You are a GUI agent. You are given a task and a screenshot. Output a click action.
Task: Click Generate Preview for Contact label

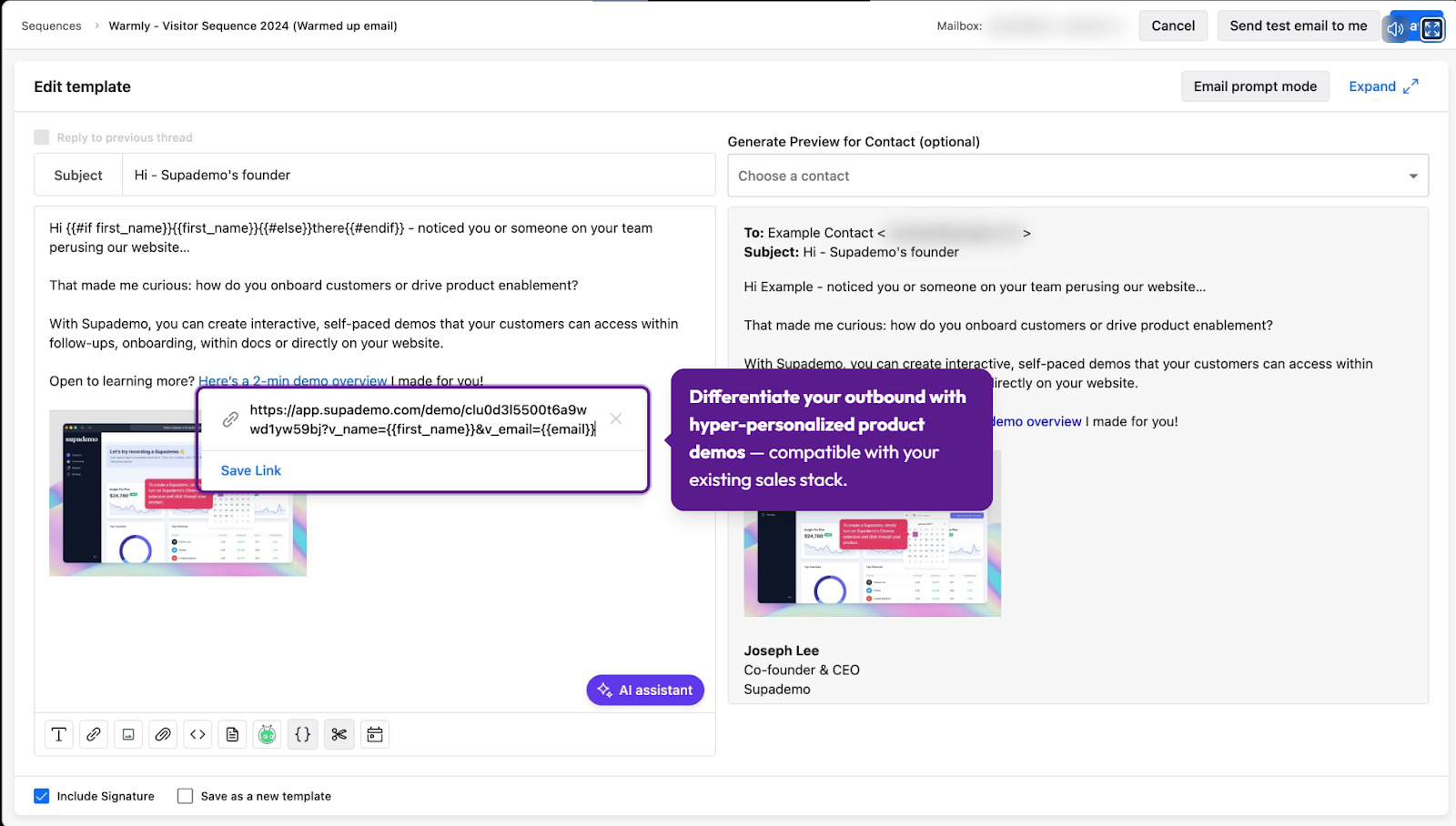coord(854,142)
